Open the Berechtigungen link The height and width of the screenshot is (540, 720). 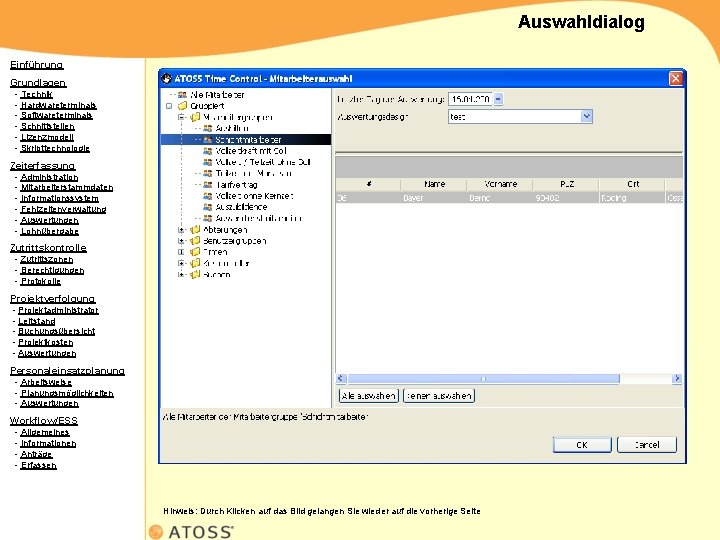pyautogui.click(x=52, y=270)
